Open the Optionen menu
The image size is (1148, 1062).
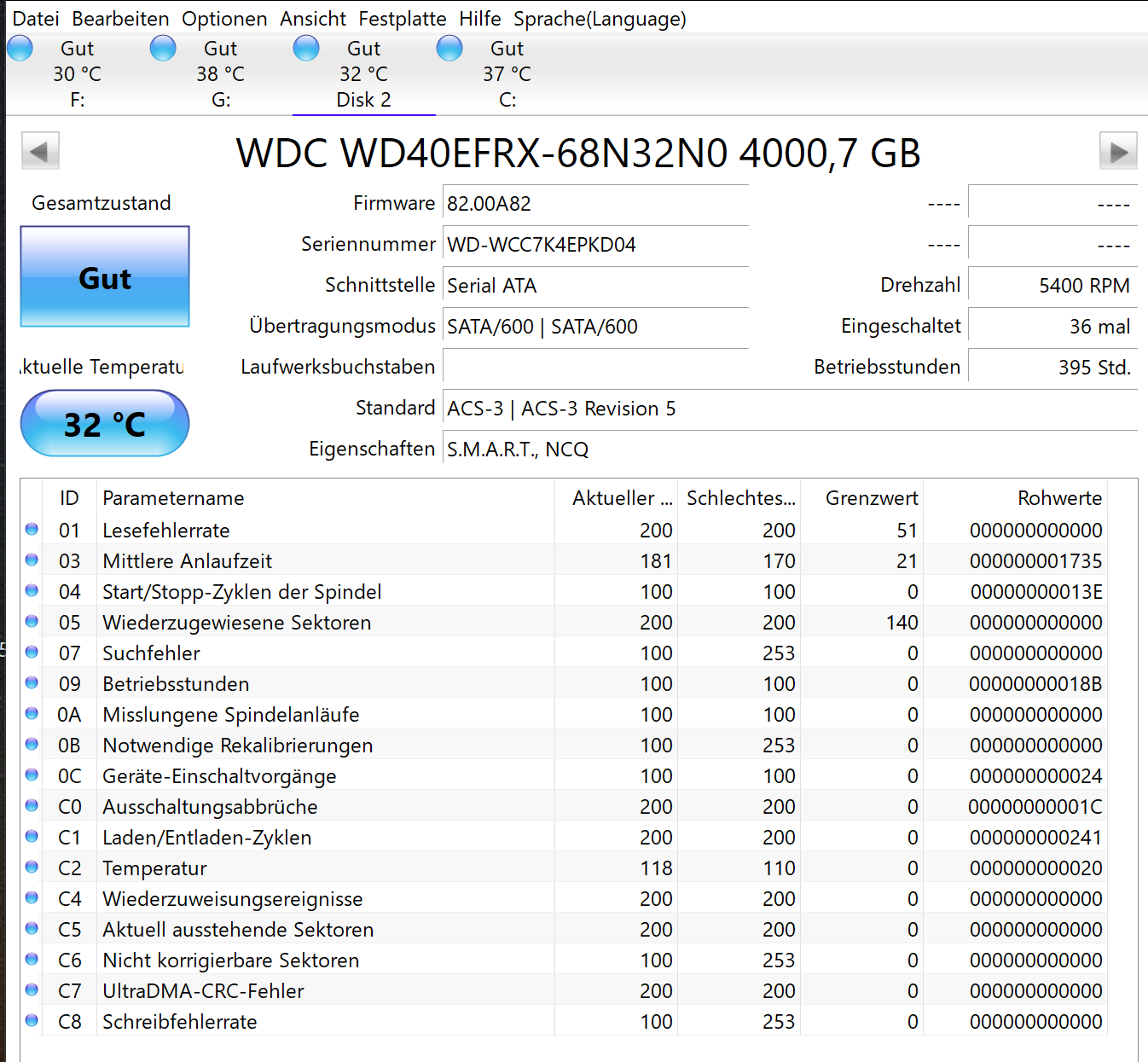pos(224,19)
